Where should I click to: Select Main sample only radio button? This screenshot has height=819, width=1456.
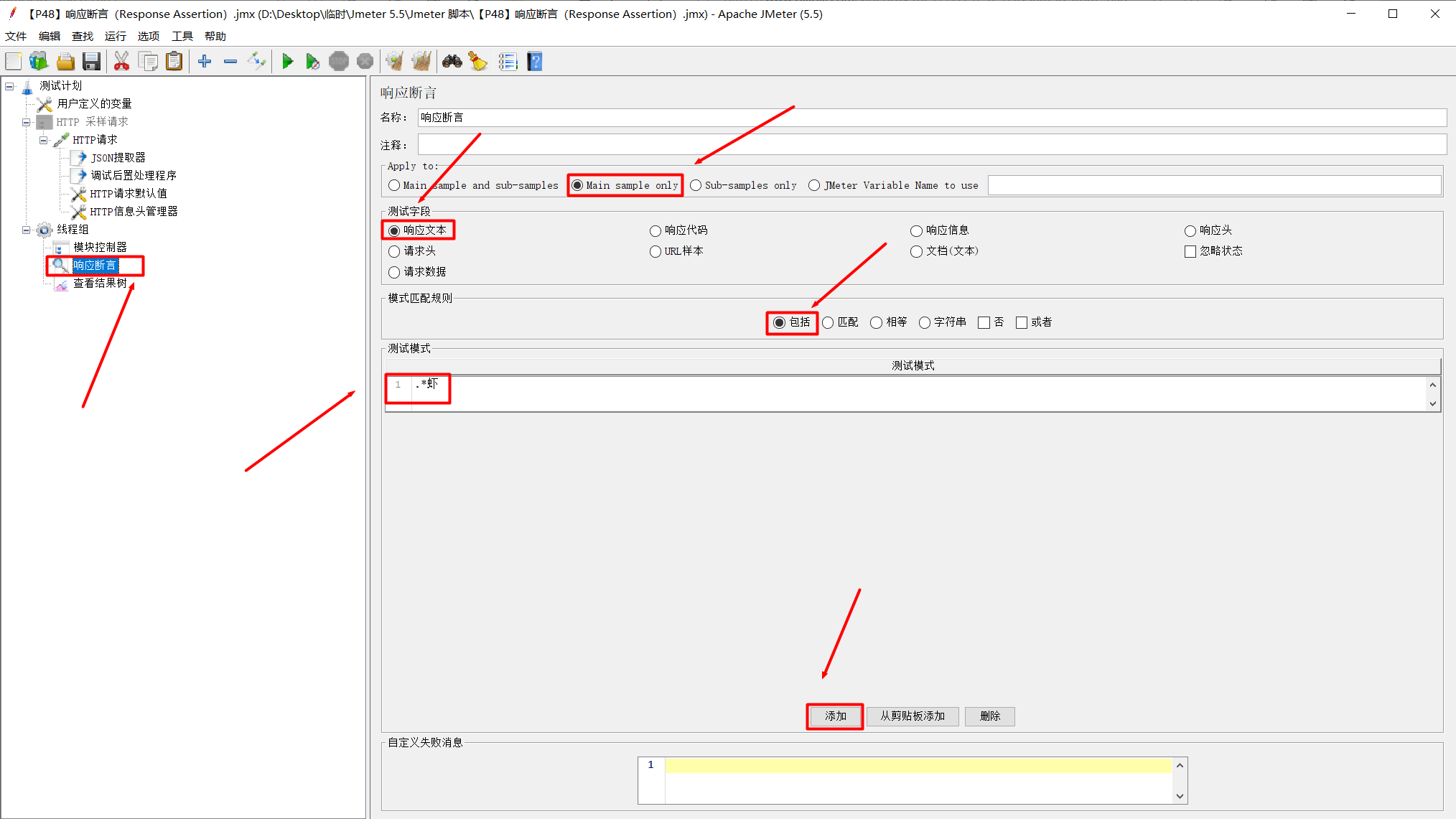tap(577, 185)
